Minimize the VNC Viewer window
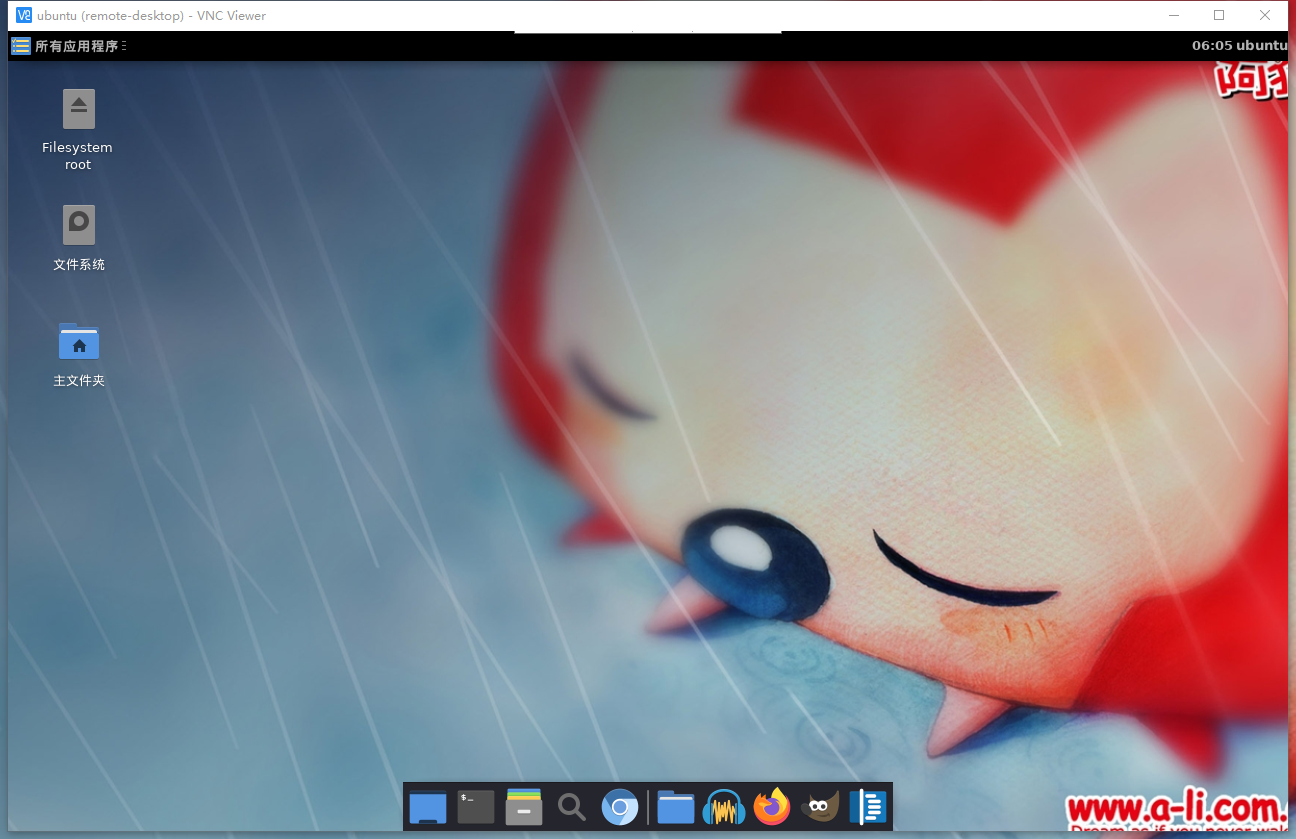The width and height of the screenshot is (1296, 839). [1173, 15]
